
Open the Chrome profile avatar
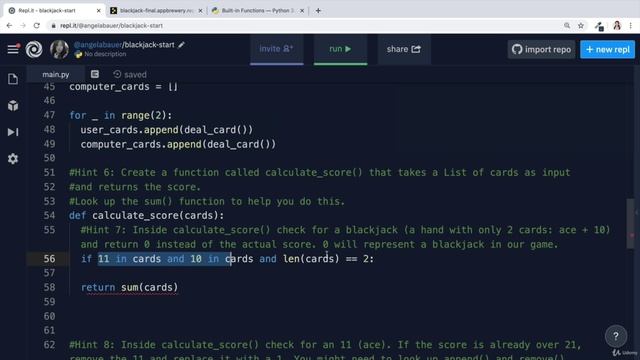pyautogui.click(x=617, y=25)
